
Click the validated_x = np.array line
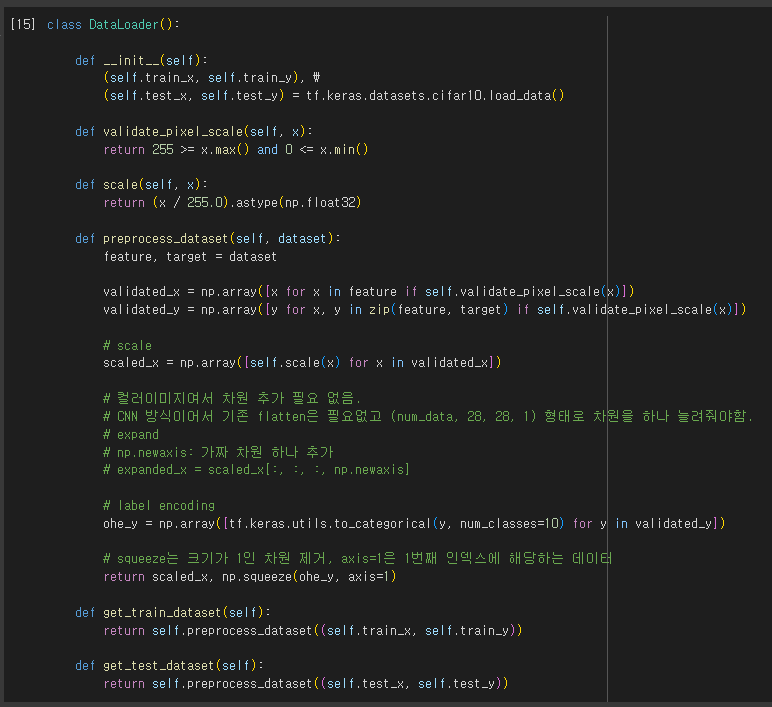point(369,291)
